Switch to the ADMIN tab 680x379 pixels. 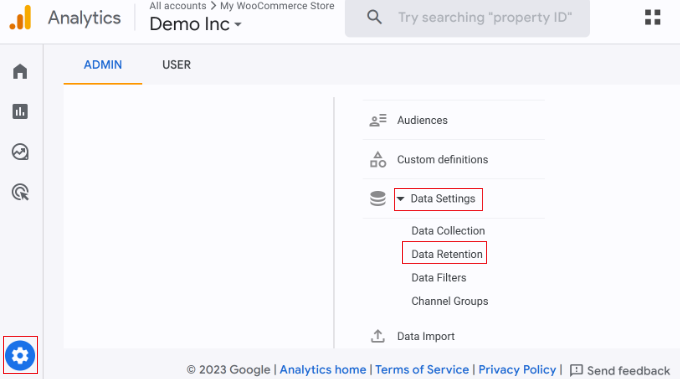coord(103,65)
